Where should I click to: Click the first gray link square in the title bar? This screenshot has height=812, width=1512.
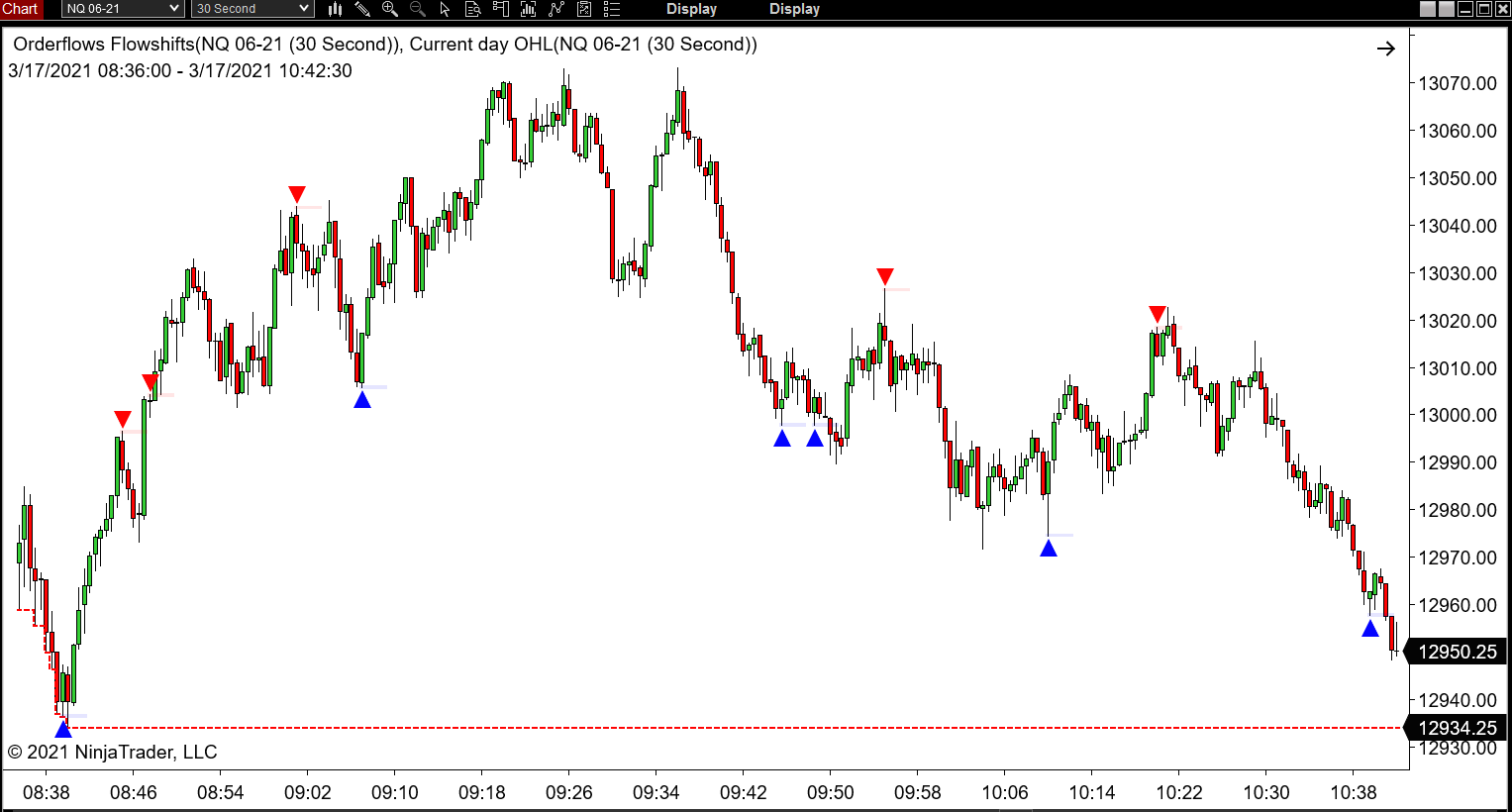(1428, 9)
